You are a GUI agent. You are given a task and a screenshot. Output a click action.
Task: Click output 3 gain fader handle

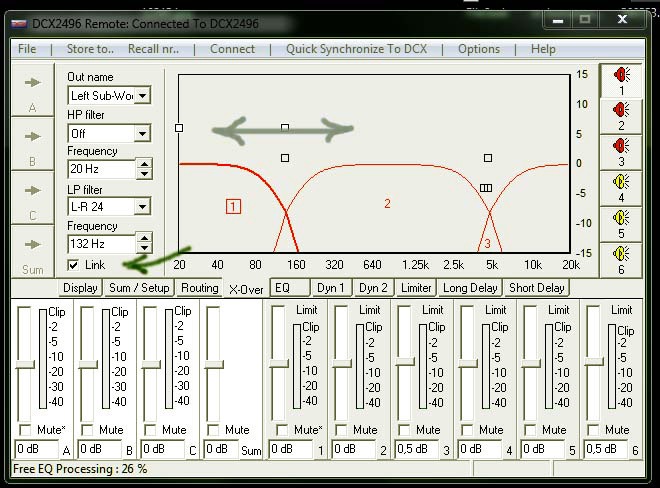pos(405,362)
